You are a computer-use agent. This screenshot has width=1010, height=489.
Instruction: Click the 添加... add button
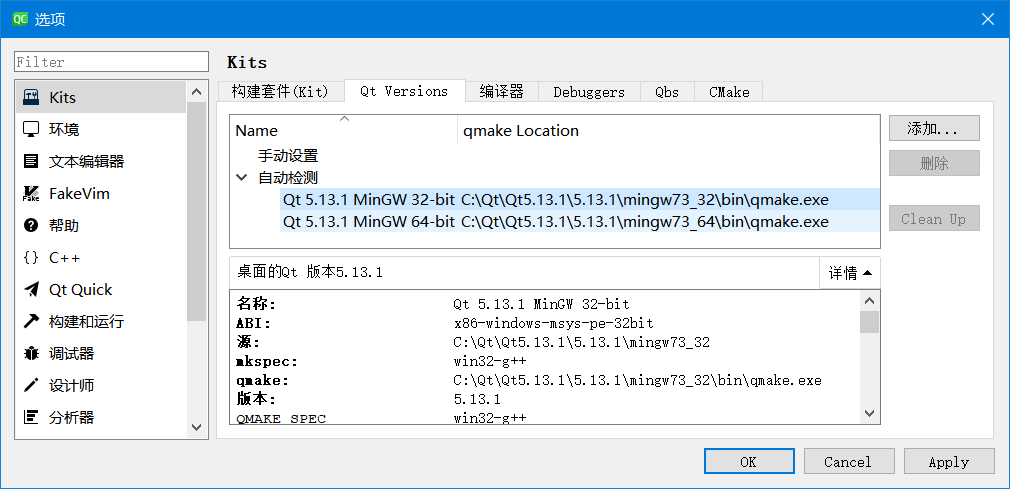(933, 128)
